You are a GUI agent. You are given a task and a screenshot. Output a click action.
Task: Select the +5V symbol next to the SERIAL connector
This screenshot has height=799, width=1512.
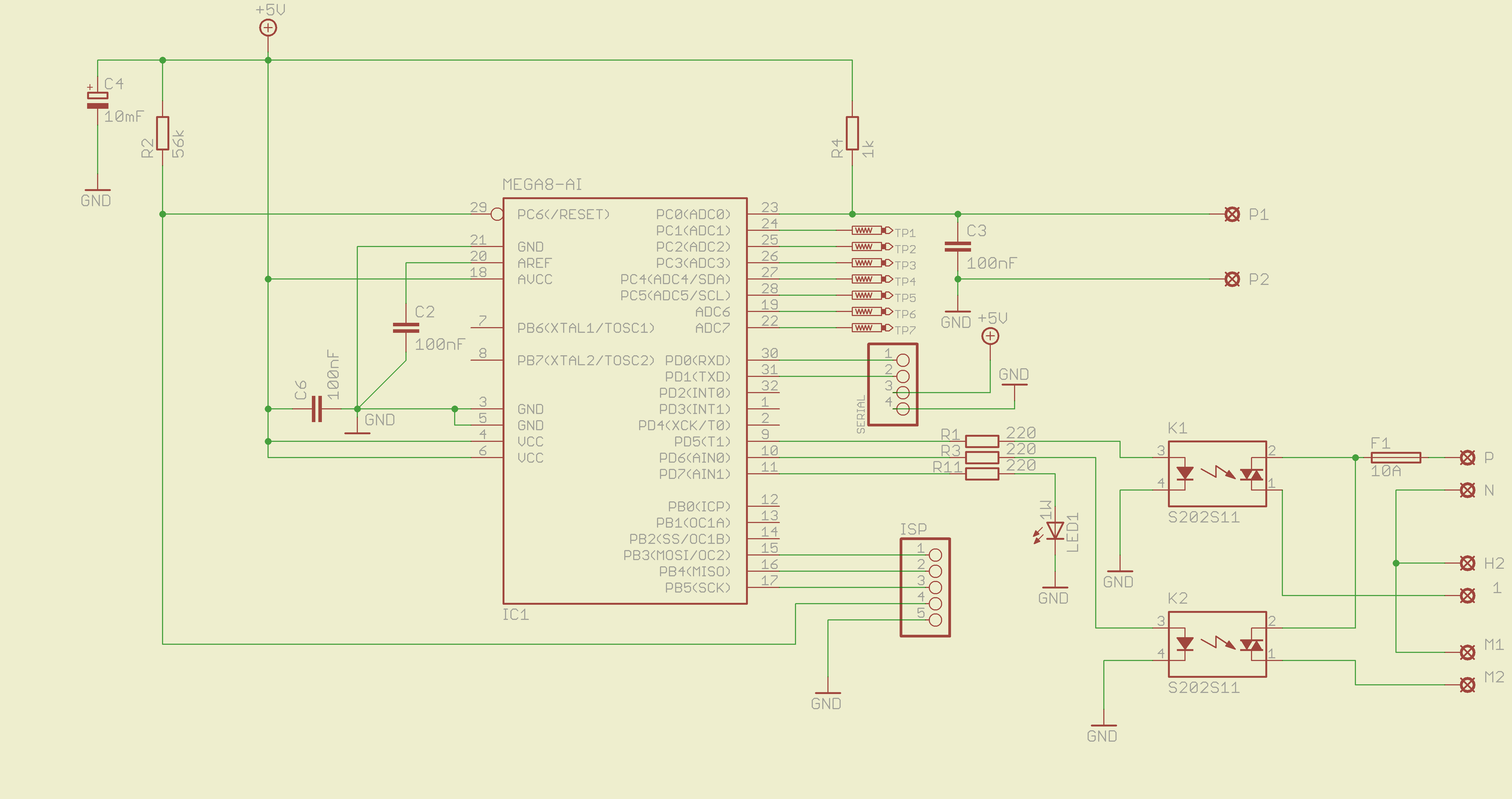[x=990, y=336]
